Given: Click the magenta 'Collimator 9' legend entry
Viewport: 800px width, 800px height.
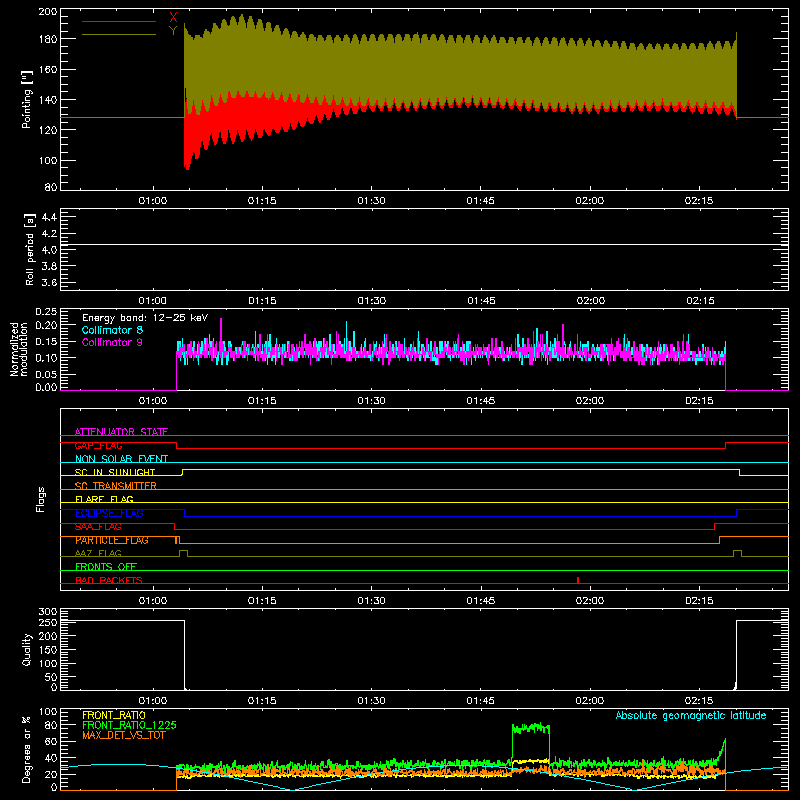Looking at the screenshot, I should (x=112, y=342).
